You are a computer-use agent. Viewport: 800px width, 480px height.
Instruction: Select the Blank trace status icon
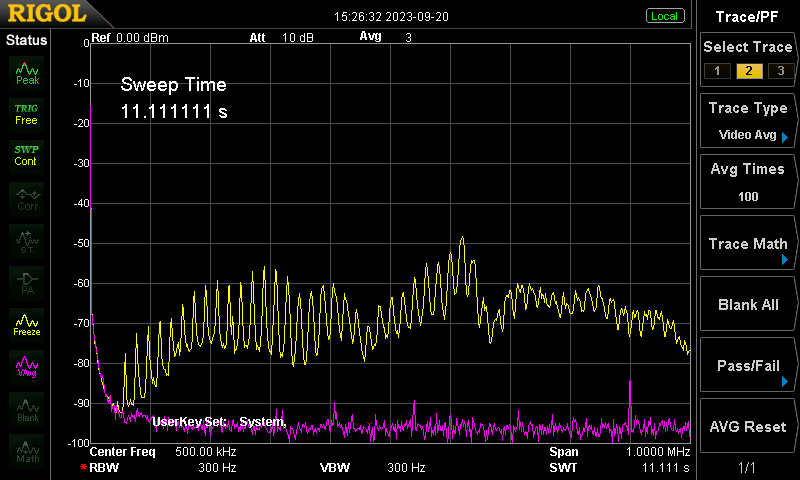[27, 410]
